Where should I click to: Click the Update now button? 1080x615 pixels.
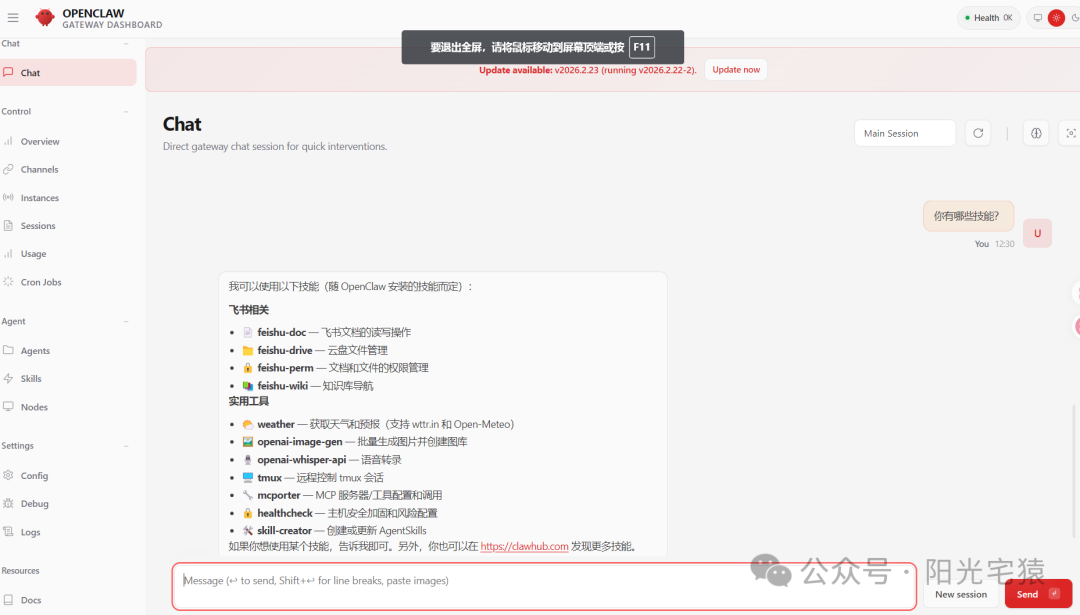pyautogui.click(x=736, y=70)
